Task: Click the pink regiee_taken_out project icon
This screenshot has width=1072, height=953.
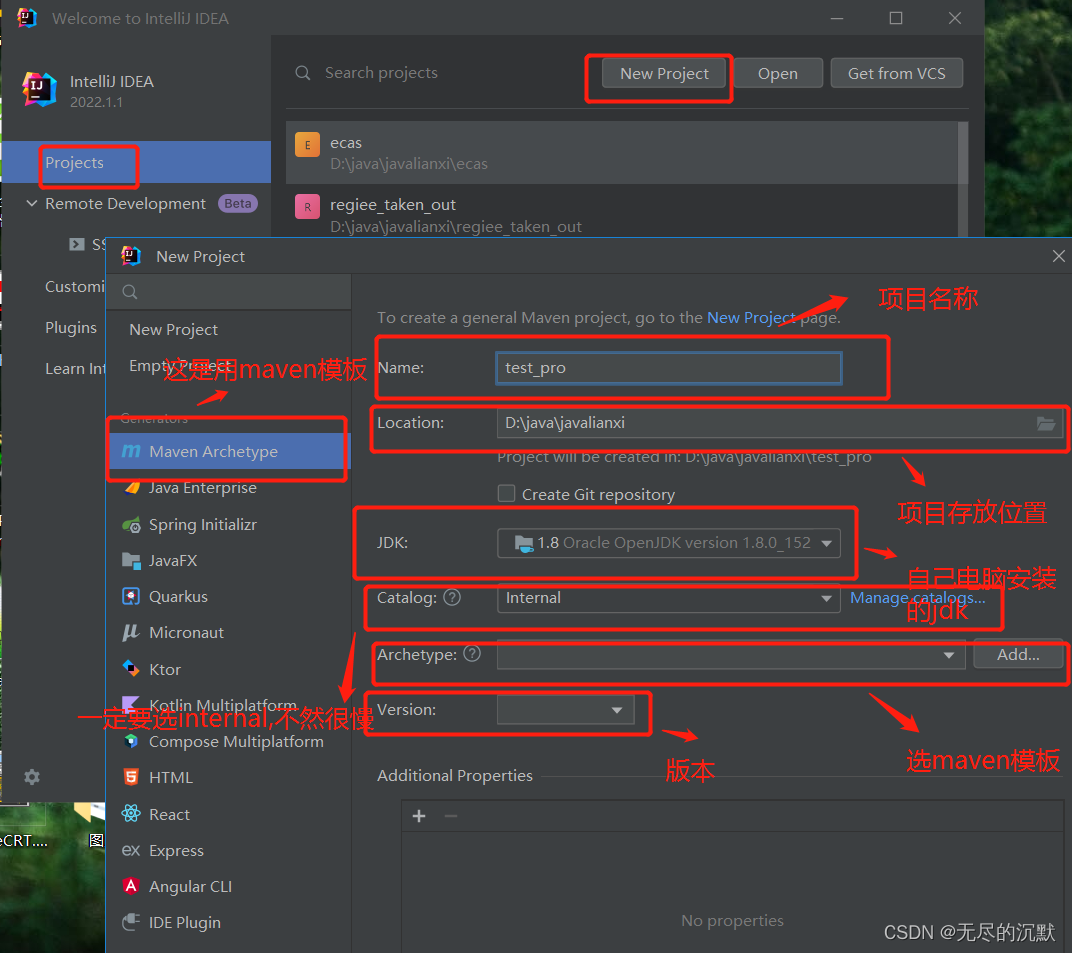Action: 307,206
